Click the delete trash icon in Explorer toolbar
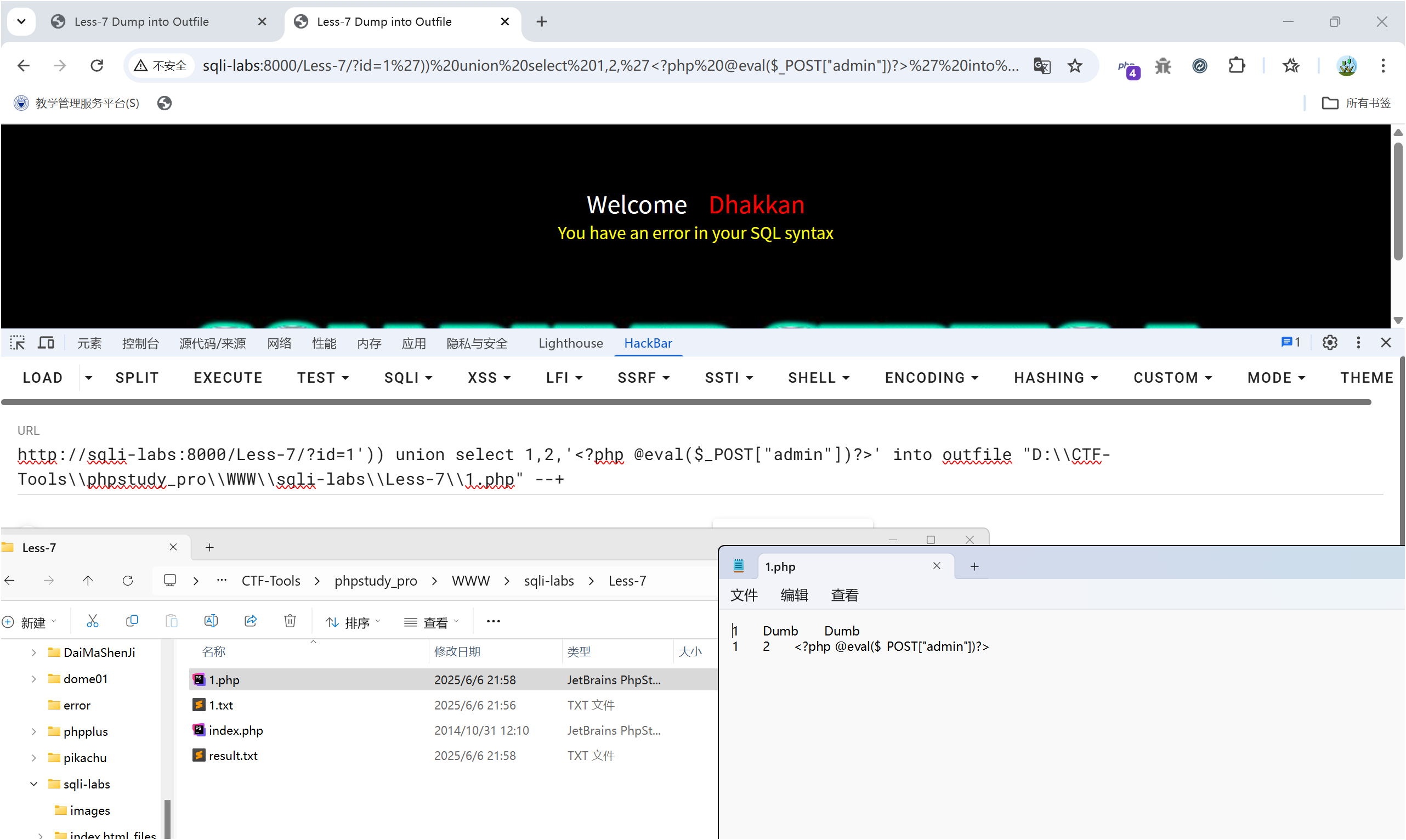Screen dimensions: 1406x840 [290, 622]
